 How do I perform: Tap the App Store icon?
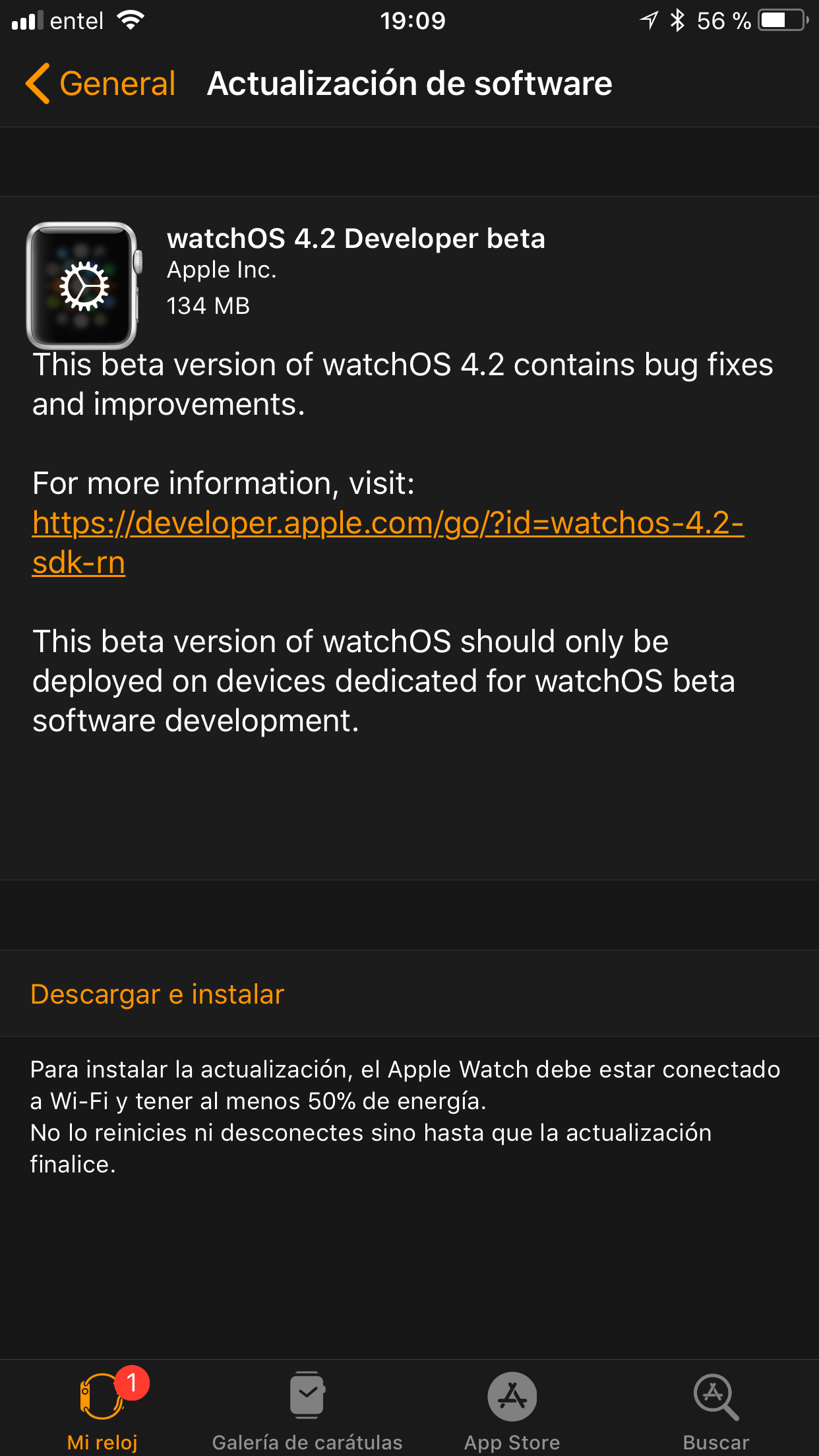(512, 1397)
